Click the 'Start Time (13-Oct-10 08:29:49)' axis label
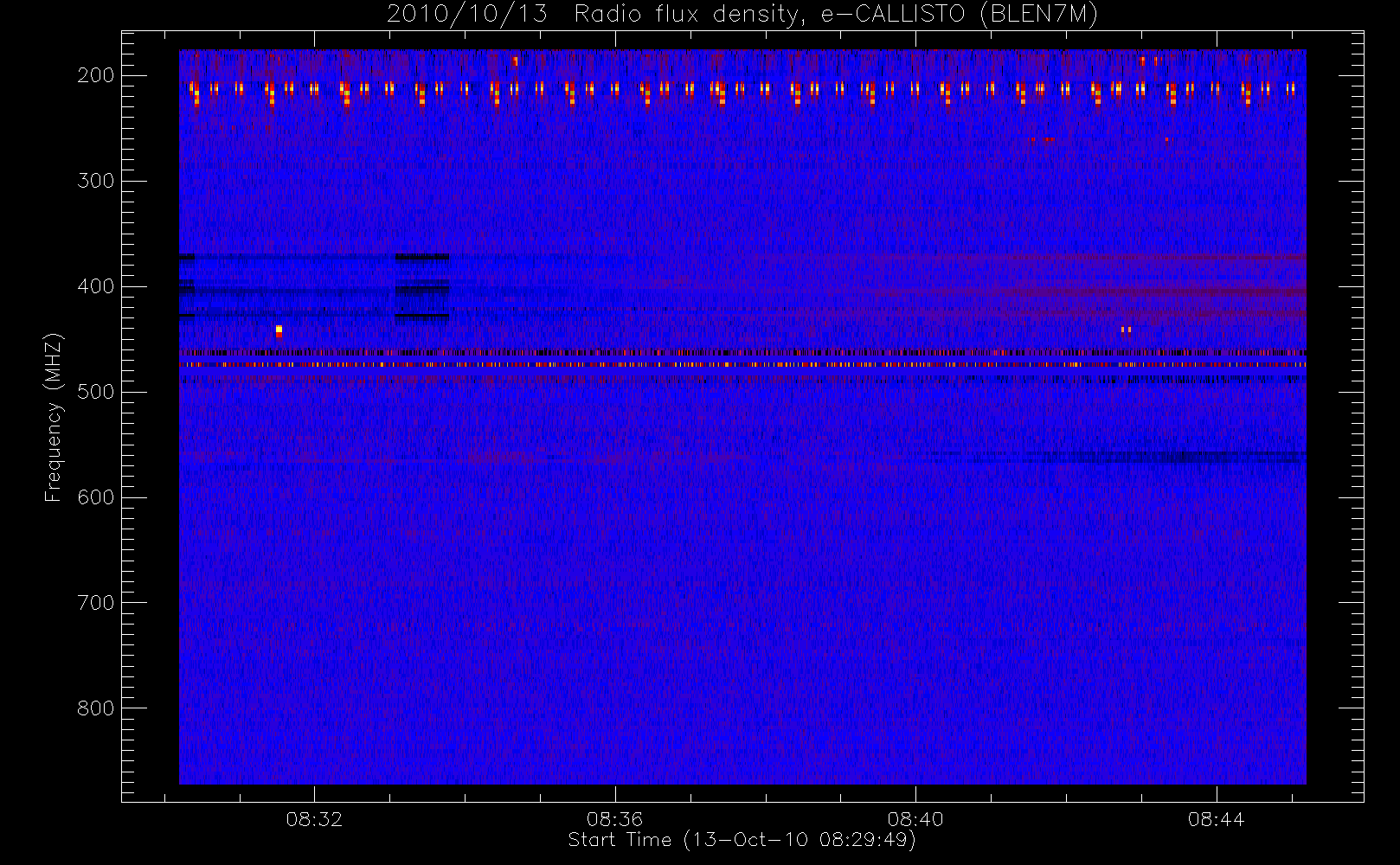 click(x=742, y=840)
